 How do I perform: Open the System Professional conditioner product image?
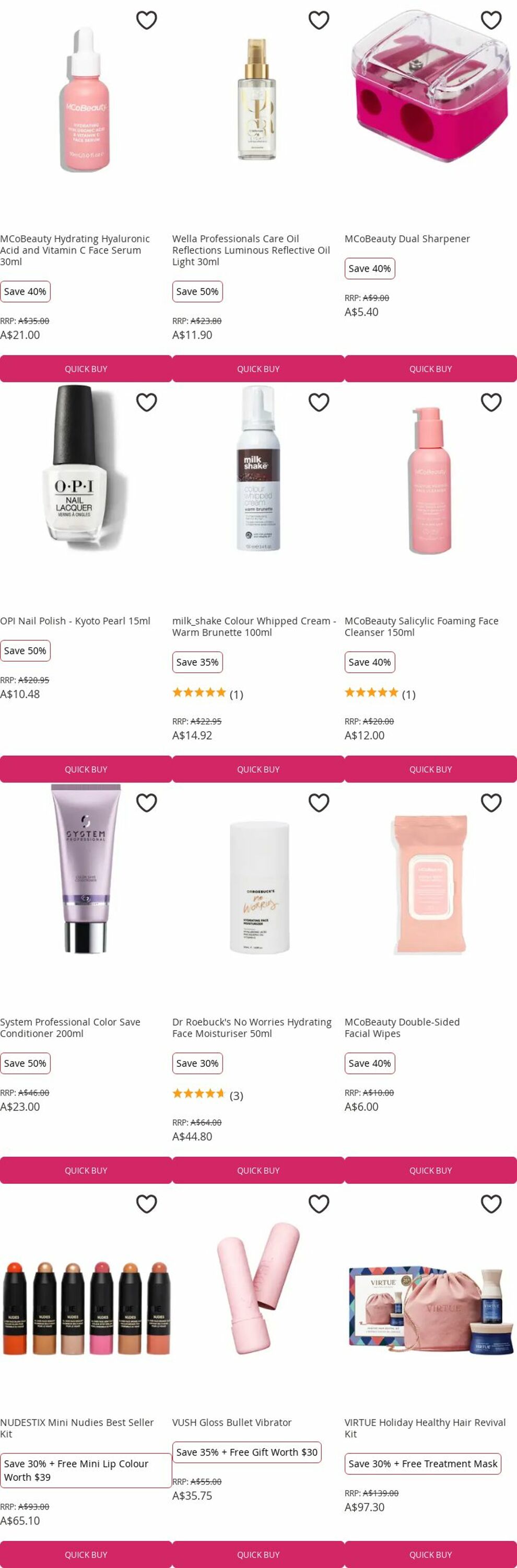coord(86,869)
